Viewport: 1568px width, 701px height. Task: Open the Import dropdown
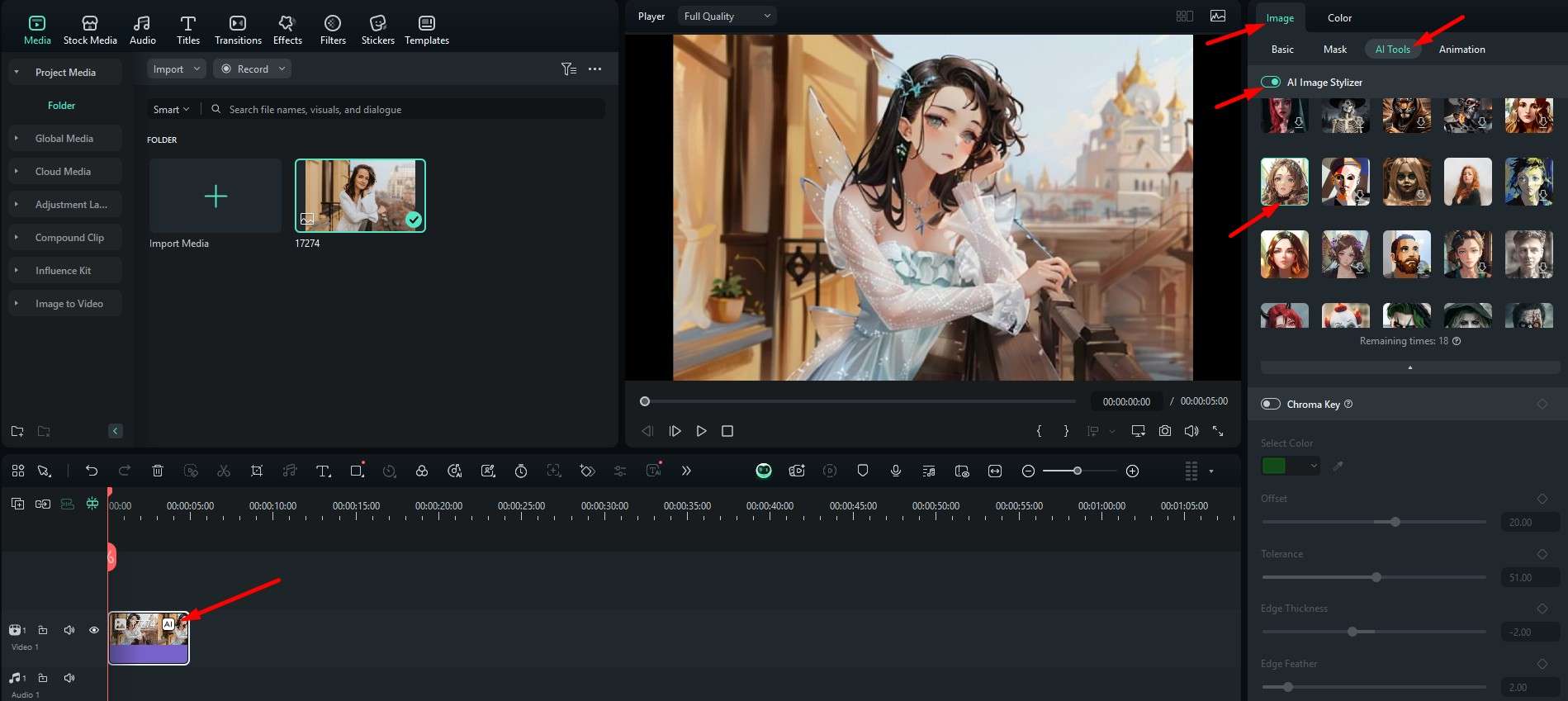[x=177, y=69]
